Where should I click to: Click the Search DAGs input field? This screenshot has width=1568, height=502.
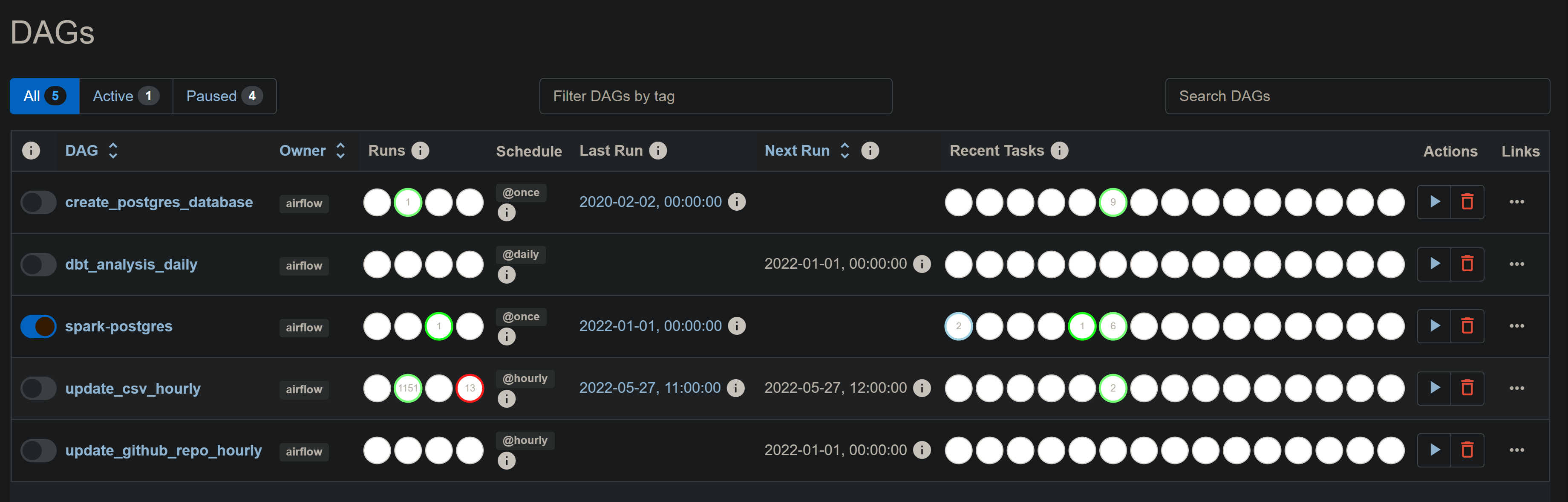click(1357, 96)
